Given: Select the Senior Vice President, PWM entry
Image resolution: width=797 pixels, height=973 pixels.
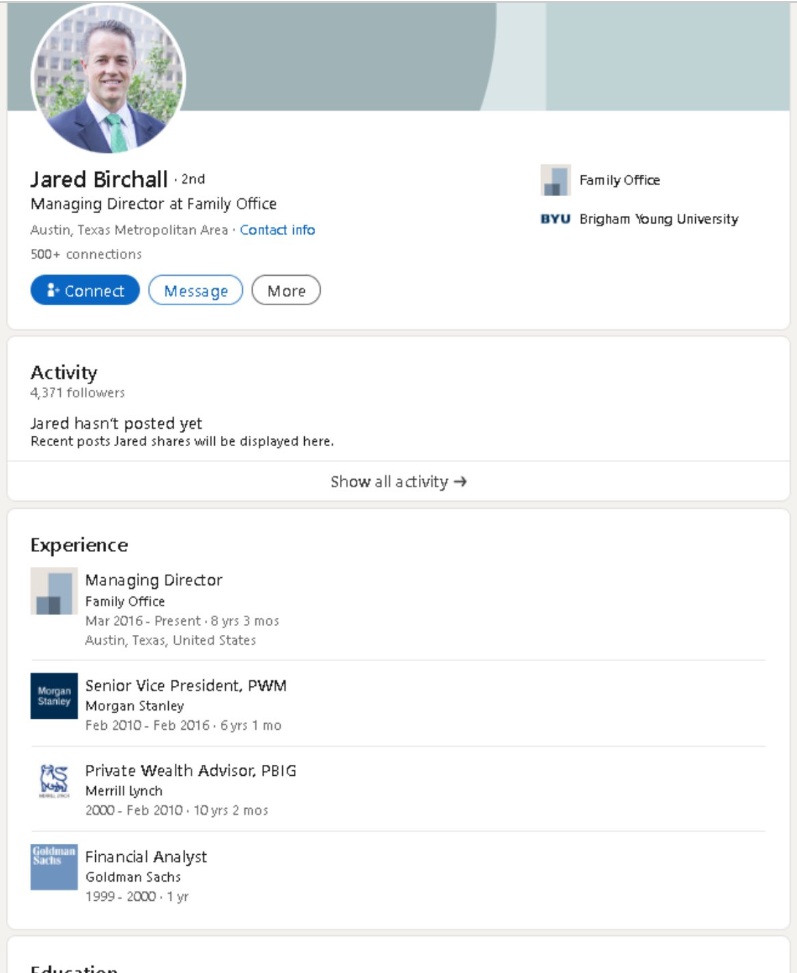Looking at the screenshot, I should (x=186, y=685).
